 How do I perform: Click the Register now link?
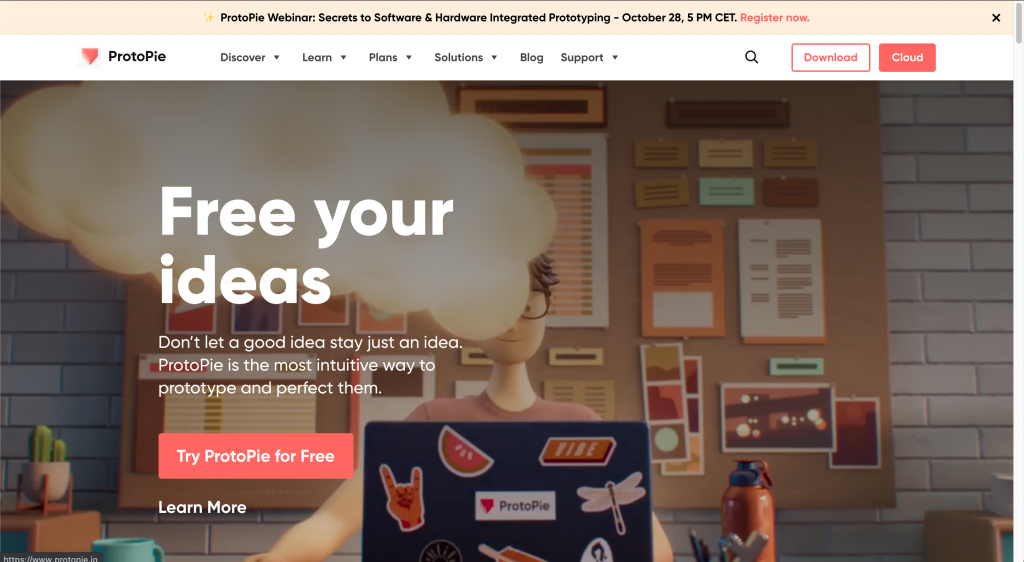click(775, 18)
